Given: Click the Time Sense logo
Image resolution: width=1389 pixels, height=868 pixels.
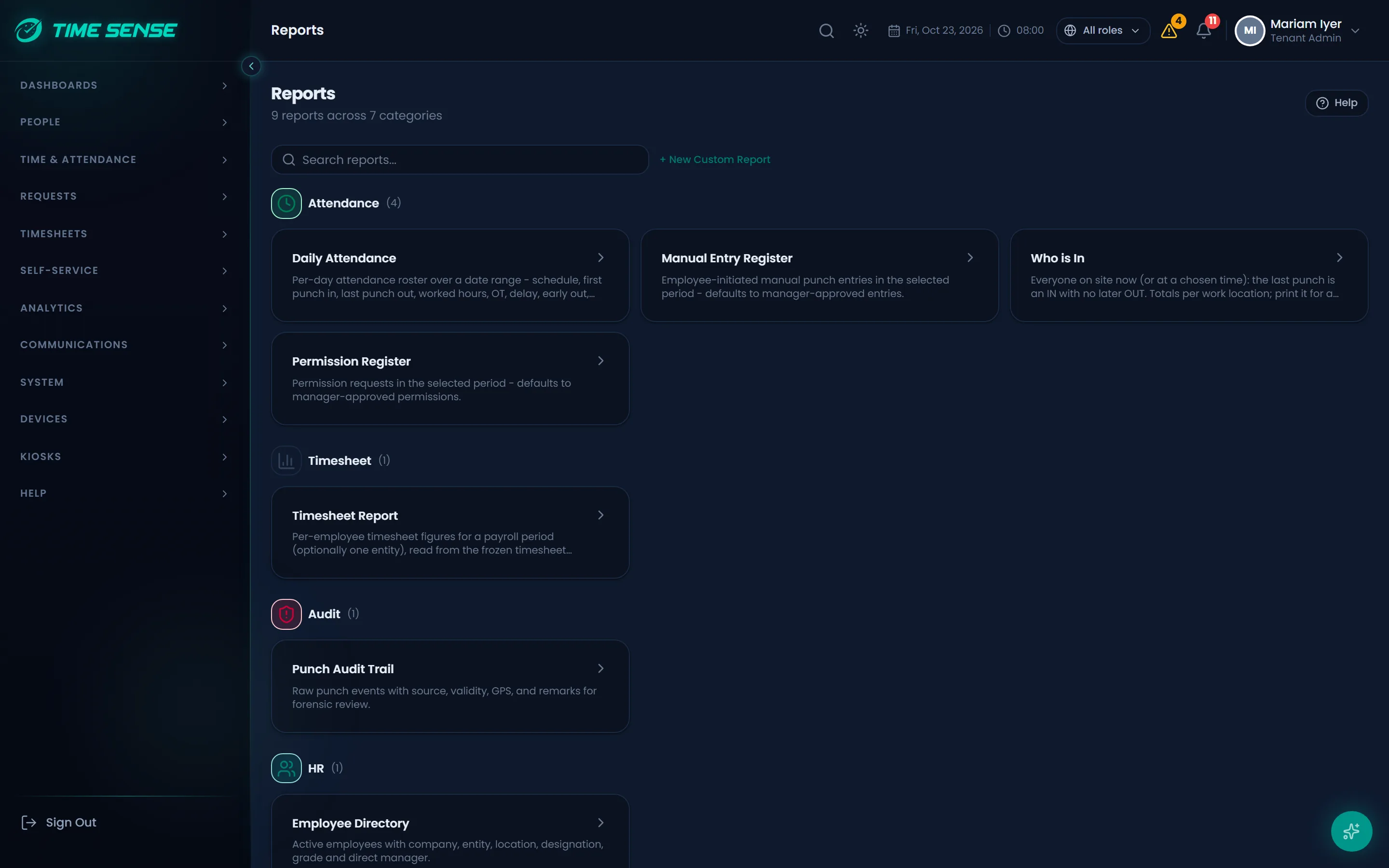Looking at the screenshot, I should (96, 30).
